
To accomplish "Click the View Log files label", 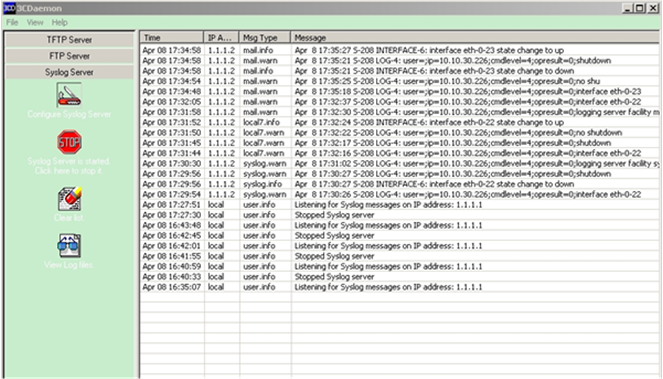I will (x=68, y=265).
